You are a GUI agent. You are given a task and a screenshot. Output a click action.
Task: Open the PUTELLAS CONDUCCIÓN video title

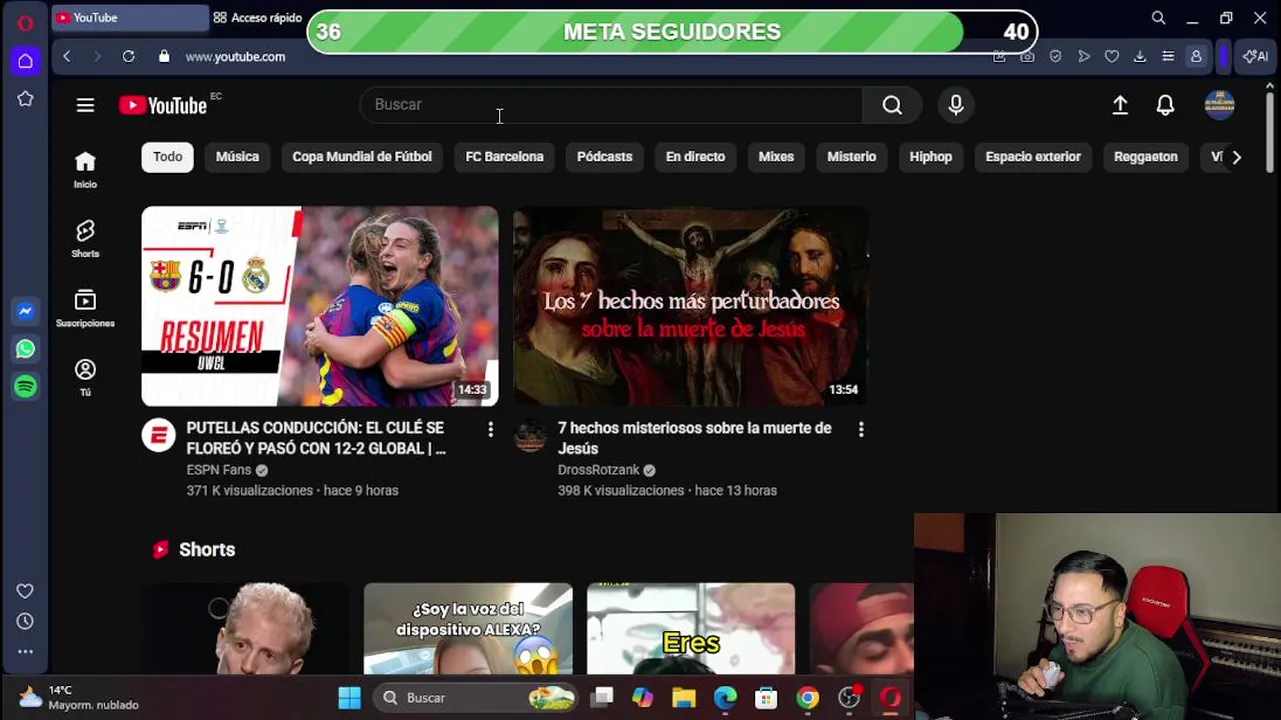(x=316, y=438)
